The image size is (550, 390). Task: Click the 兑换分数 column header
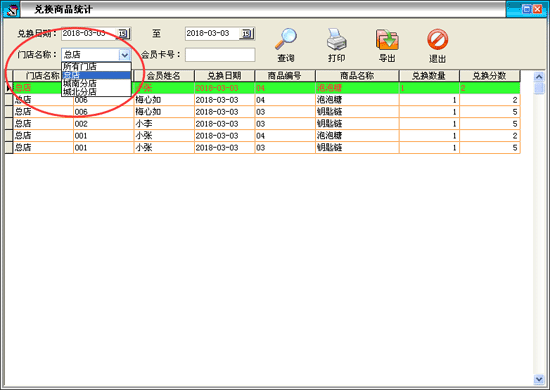pos(490,76)
